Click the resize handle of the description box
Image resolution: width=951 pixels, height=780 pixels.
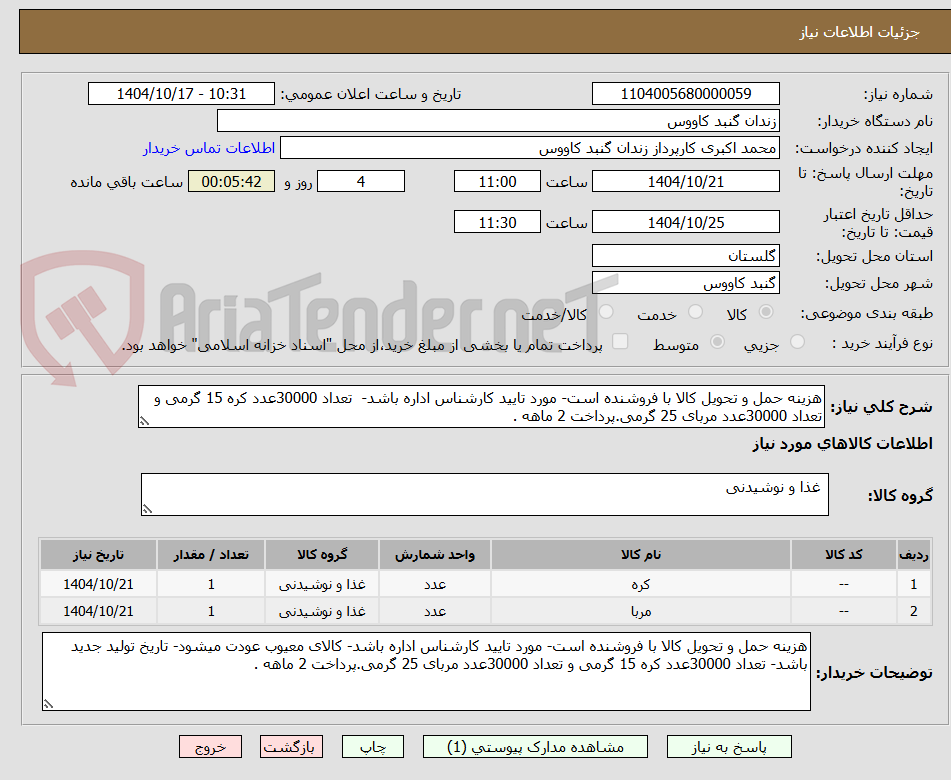click(144, 421)
